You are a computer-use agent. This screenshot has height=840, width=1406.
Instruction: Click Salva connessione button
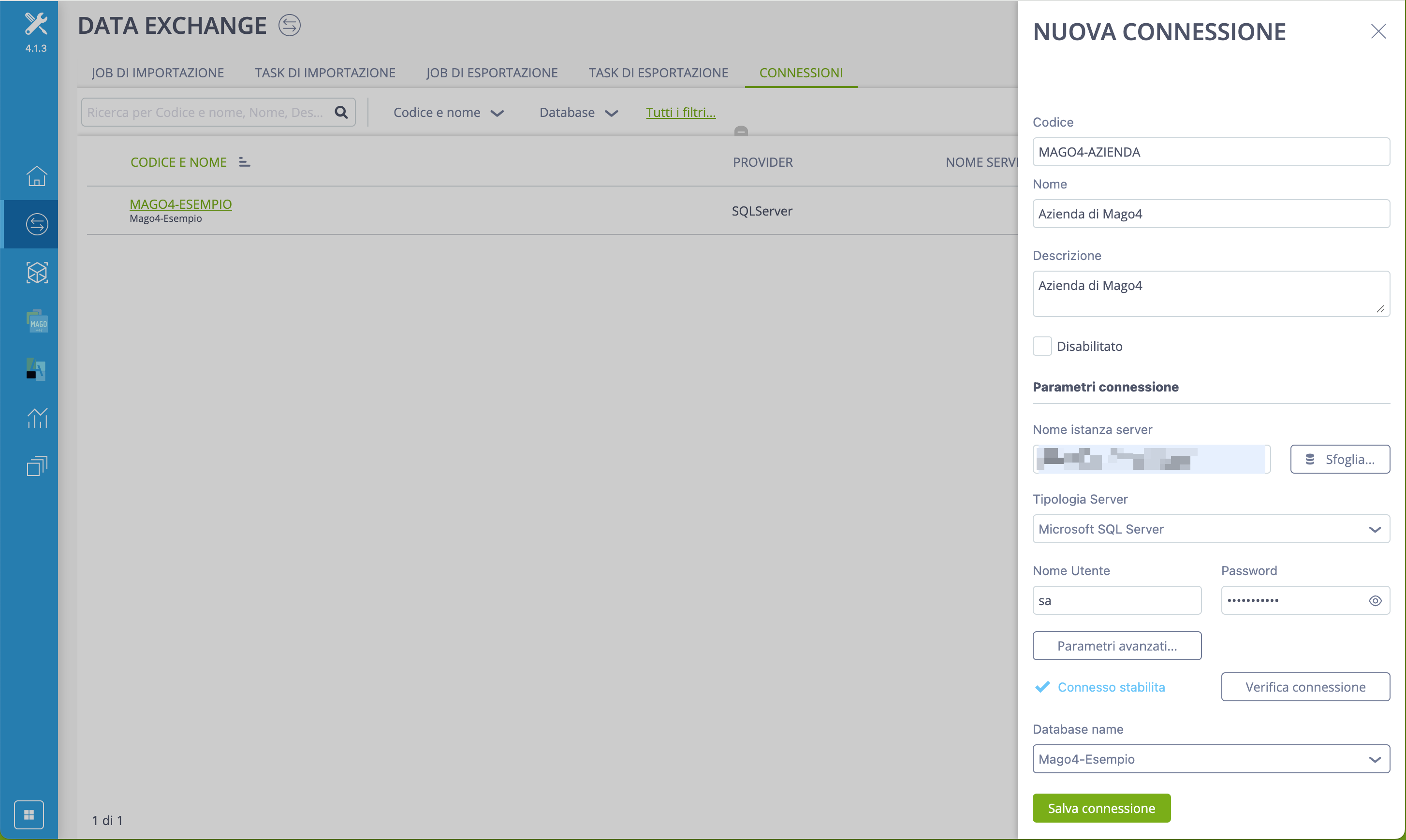pos(1101,808)
